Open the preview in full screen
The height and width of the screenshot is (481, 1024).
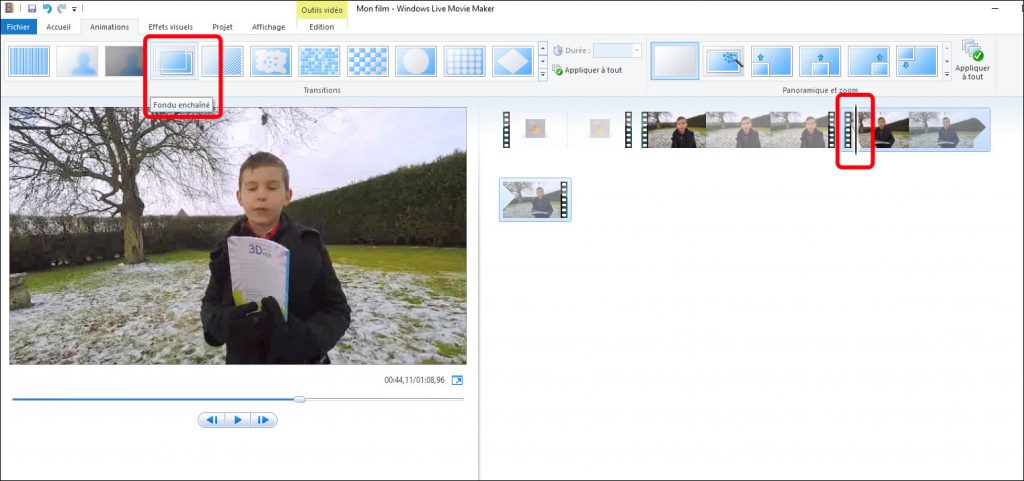(x=457, y=380)
